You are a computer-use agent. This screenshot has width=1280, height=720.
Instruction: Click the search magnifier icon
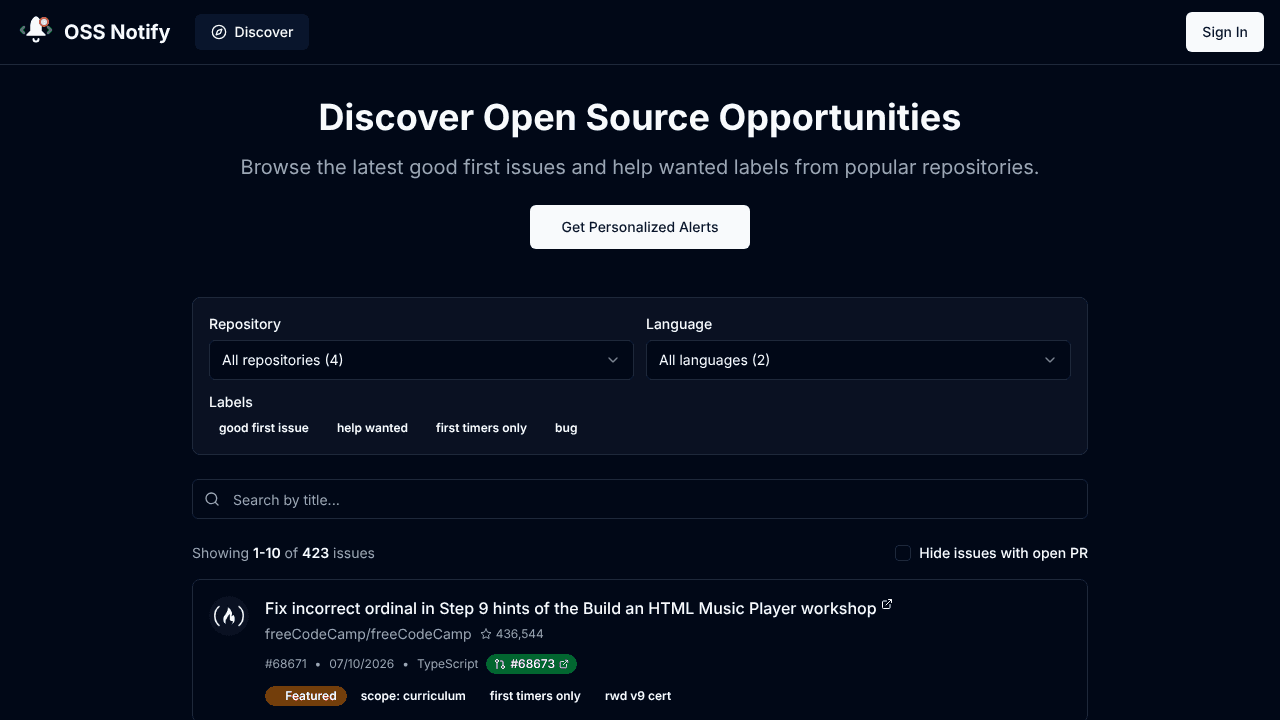212,499
